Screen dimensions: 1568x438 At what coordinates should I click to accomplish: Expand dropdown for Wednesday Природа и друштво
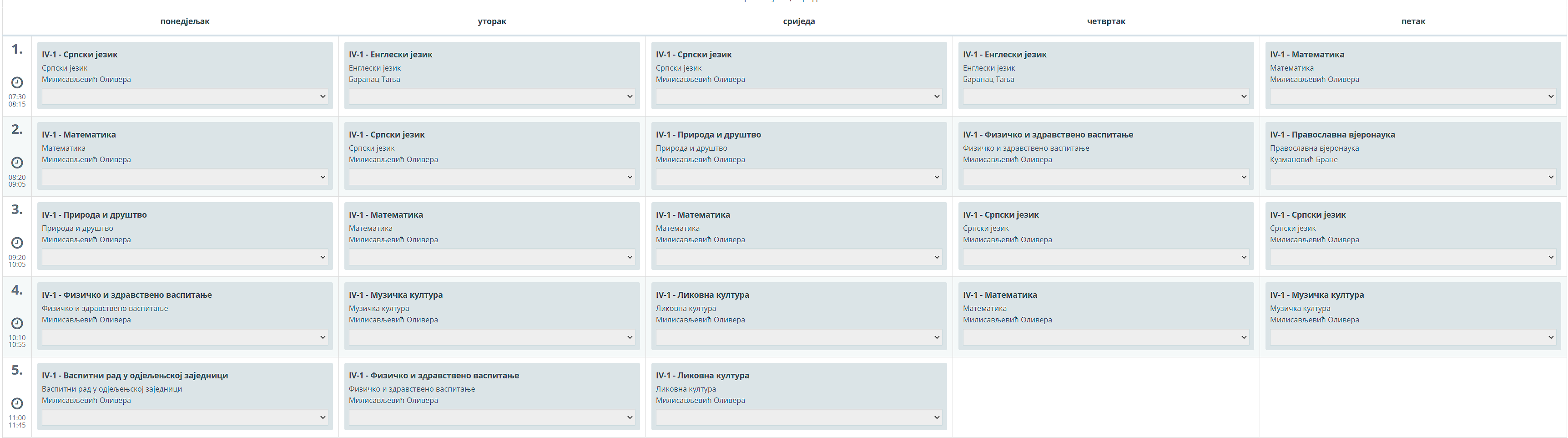(x=799, y=177)
